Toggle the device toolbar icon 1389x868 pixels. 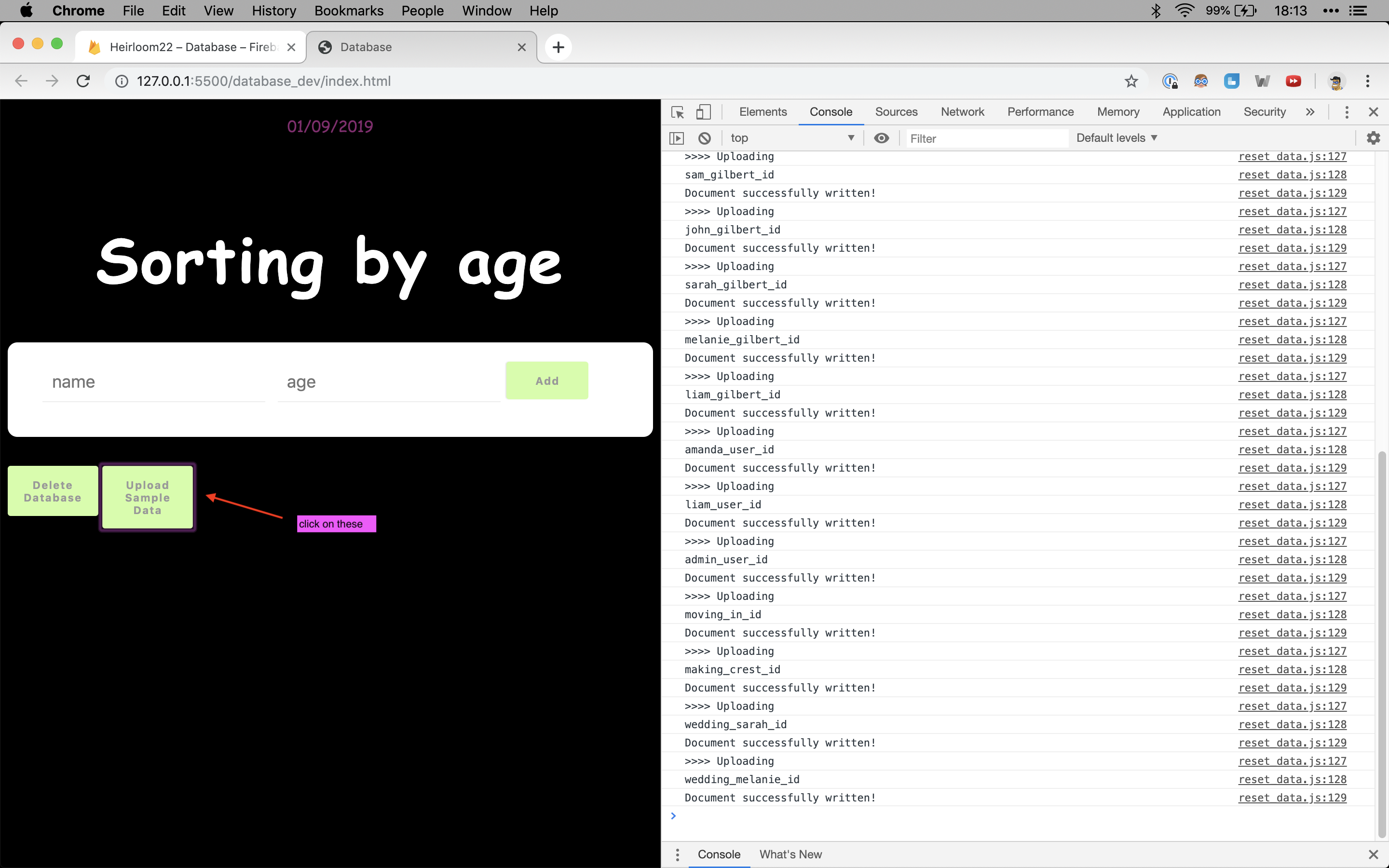point(703,112)
